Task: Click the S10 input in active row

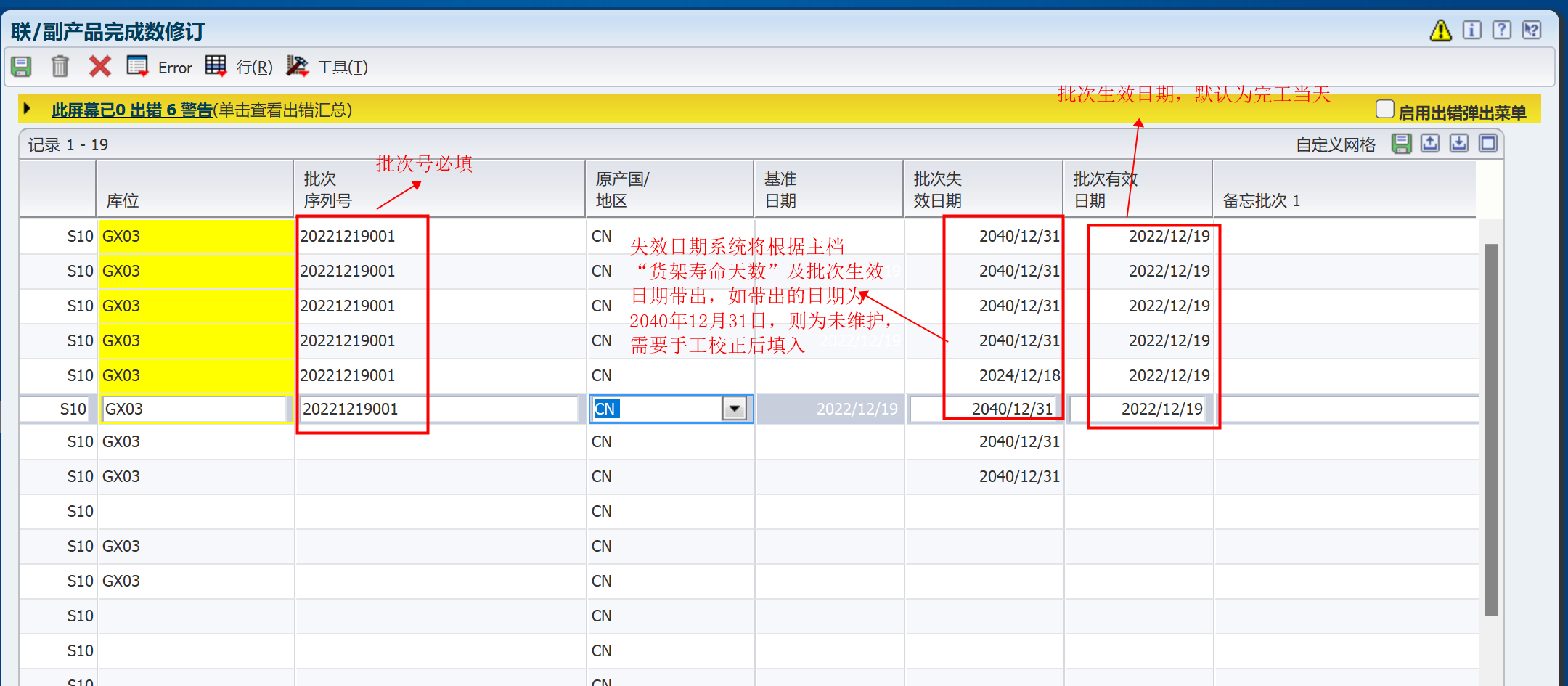Action: click(x=55, y=409)
